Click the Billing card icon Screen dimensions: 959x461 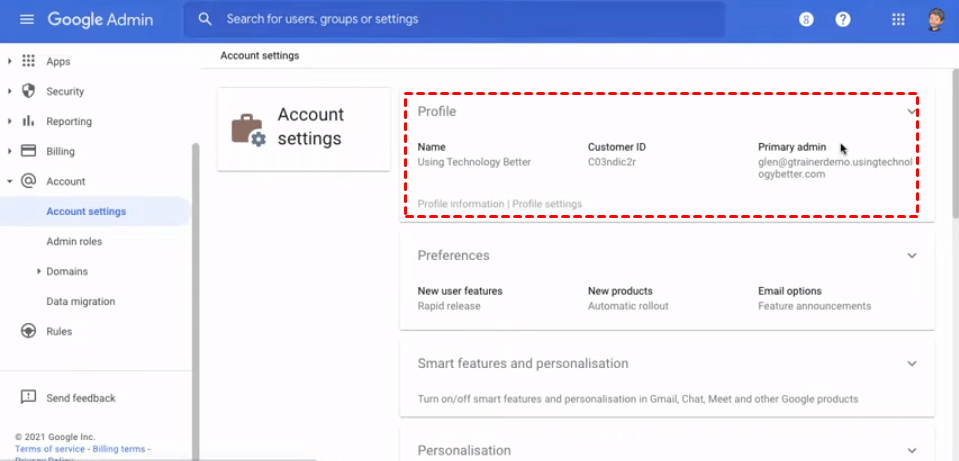click(x=28, y=151)
